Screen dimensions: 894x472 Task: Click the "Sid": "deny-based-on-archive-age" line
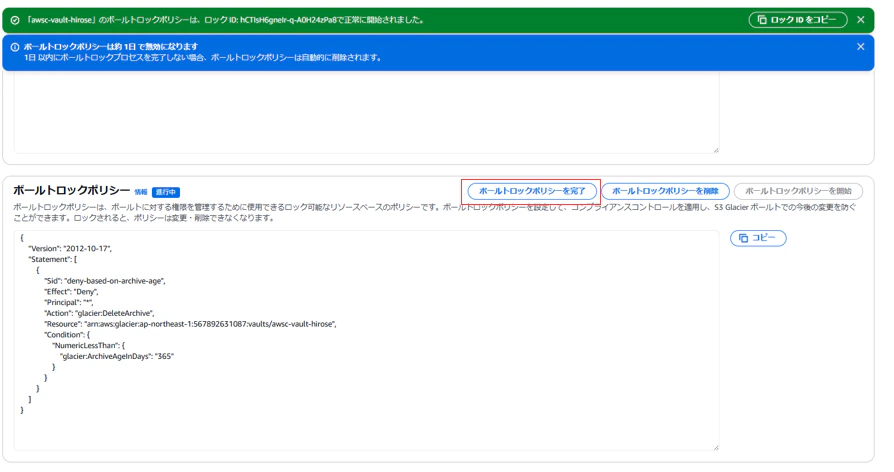[104, 281]
